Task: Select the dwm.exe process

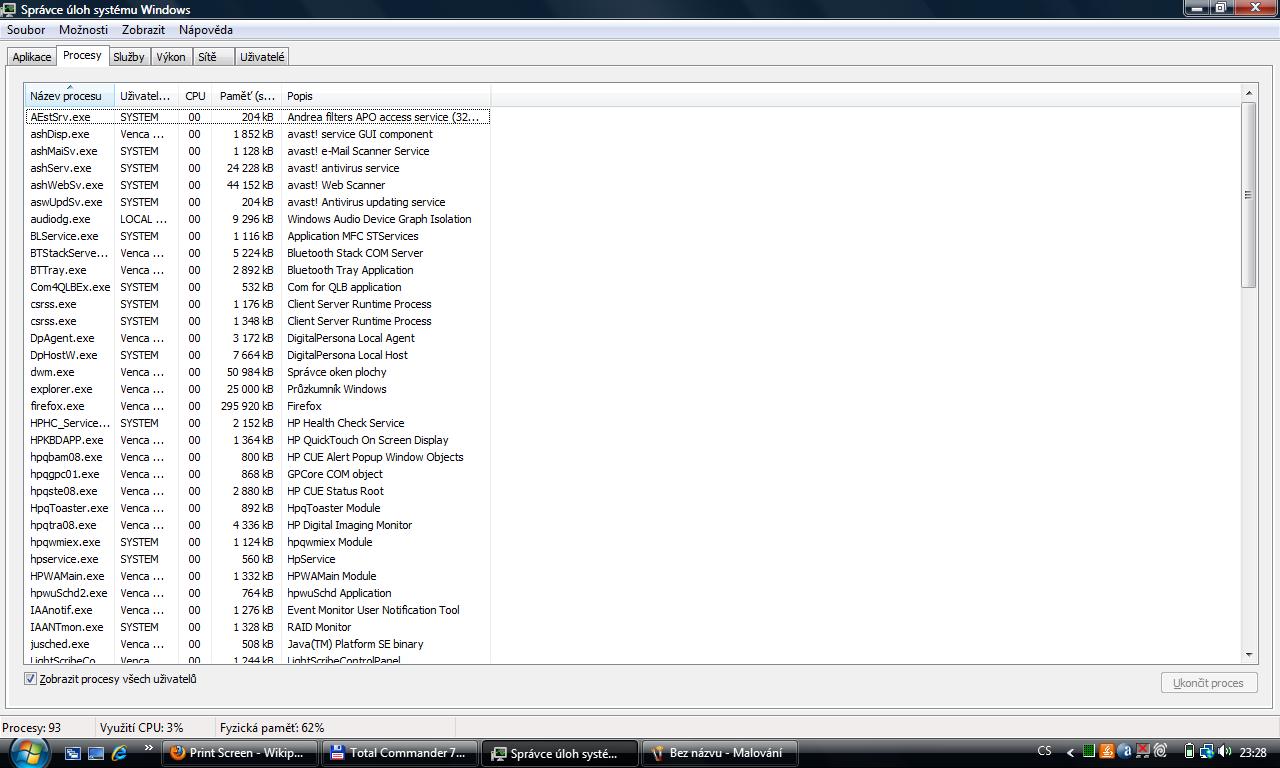Action: (257, 372)
